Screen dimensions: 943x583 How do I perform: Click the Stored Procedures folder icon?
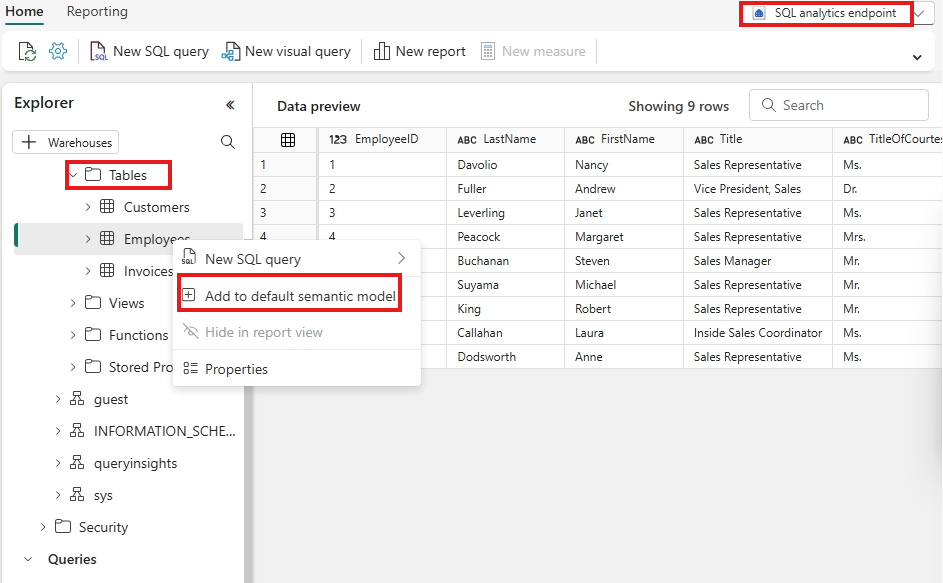93,366
